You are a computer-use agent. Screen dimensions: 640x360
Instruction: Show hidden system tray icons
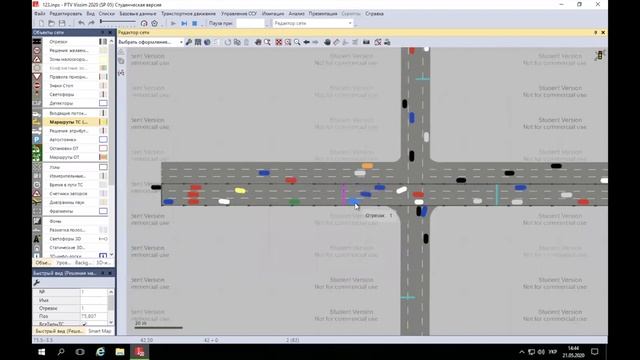pos(522,351)
